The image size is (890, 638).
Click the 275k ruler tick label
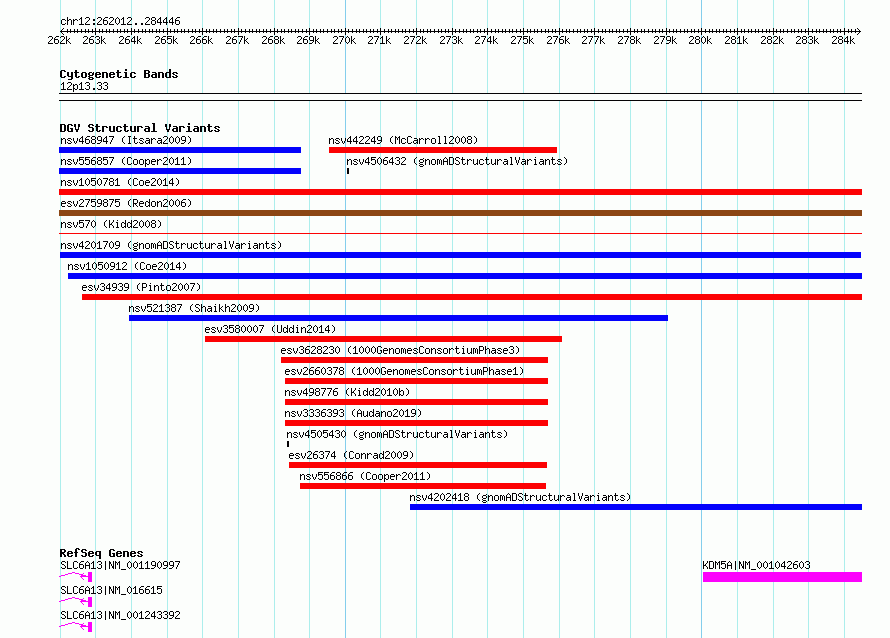click(x=522, y=40)
